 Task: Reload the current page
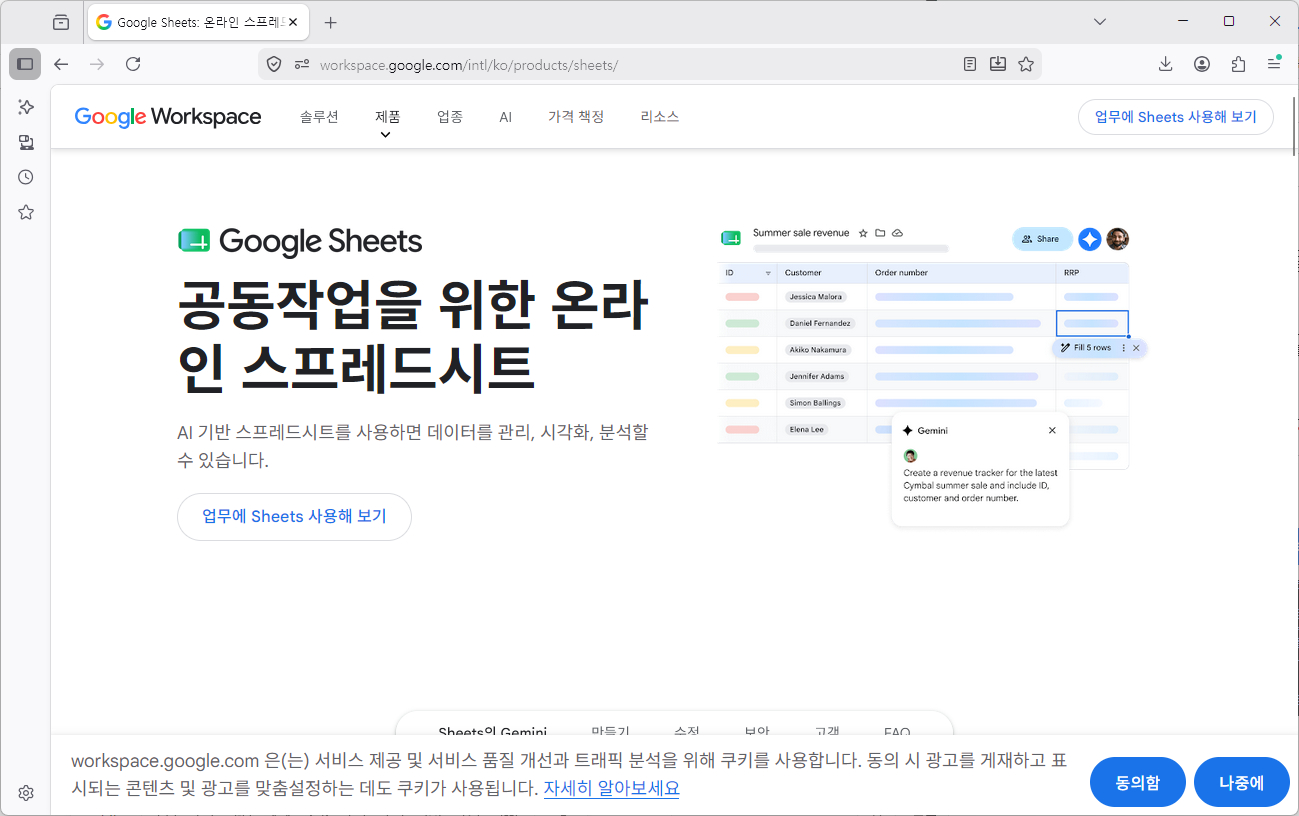click(x=133, y=64)
